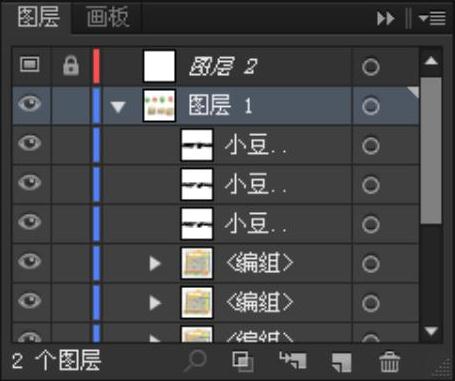
Task: Click the delete selection trash icon
Action: click(389, 362)
